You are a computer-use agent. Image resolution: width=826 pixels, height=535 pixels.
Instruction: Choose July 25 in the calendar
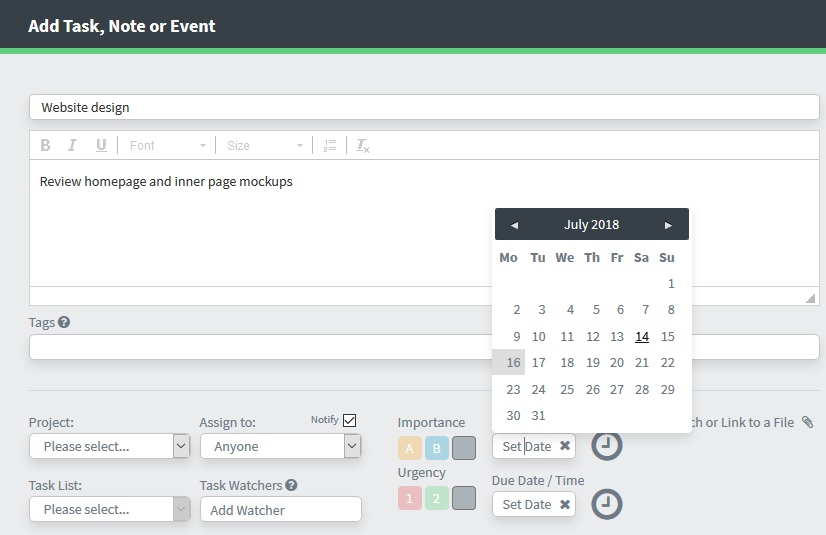pos(567,389)
